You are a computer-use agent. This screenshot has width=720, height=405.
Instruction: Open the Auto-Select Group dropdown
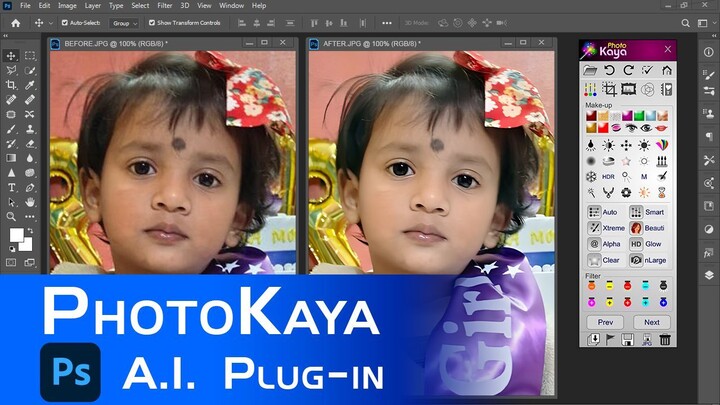[x=124, y=23]
